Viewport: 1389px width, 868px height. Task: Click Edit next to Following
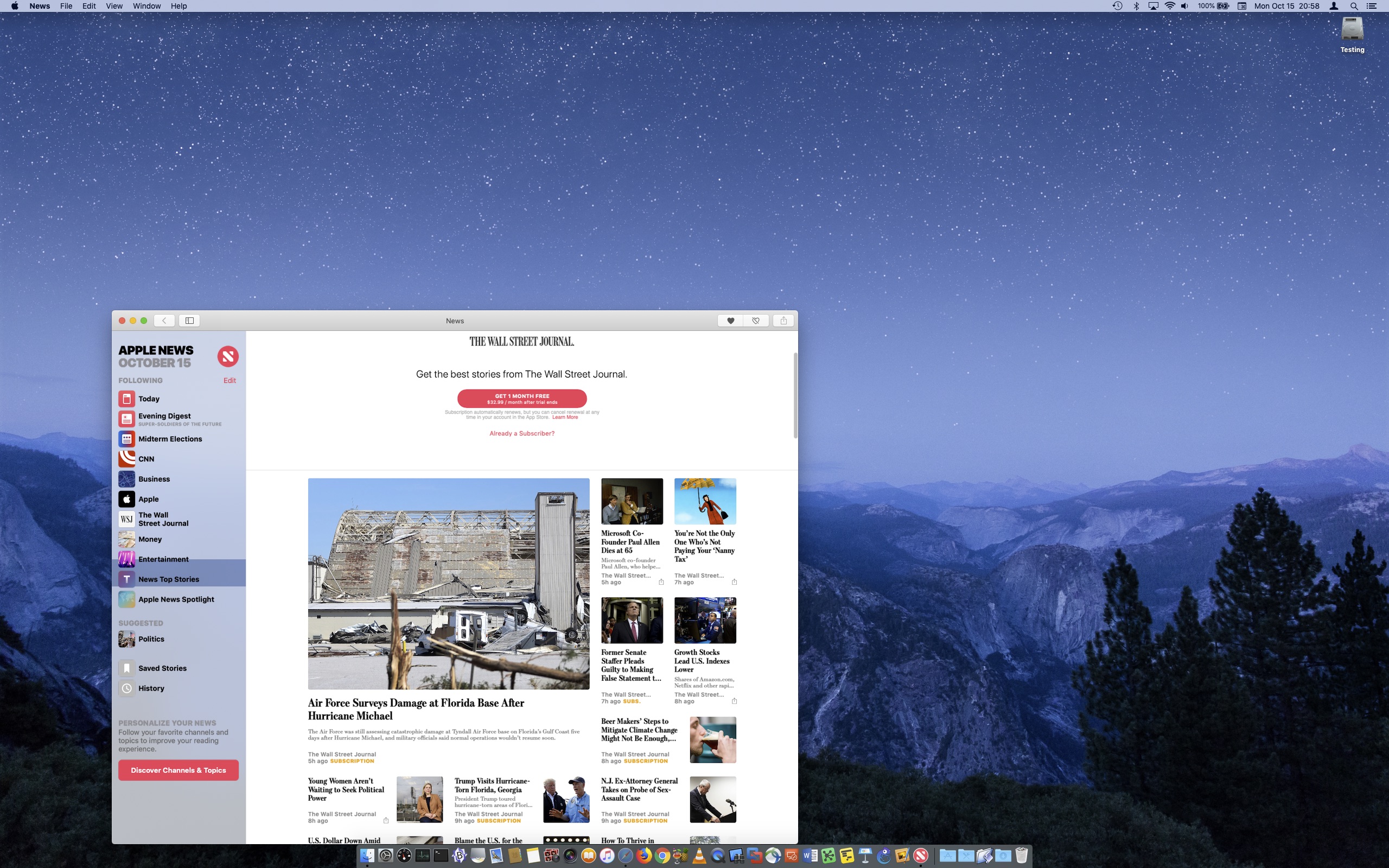230,380
